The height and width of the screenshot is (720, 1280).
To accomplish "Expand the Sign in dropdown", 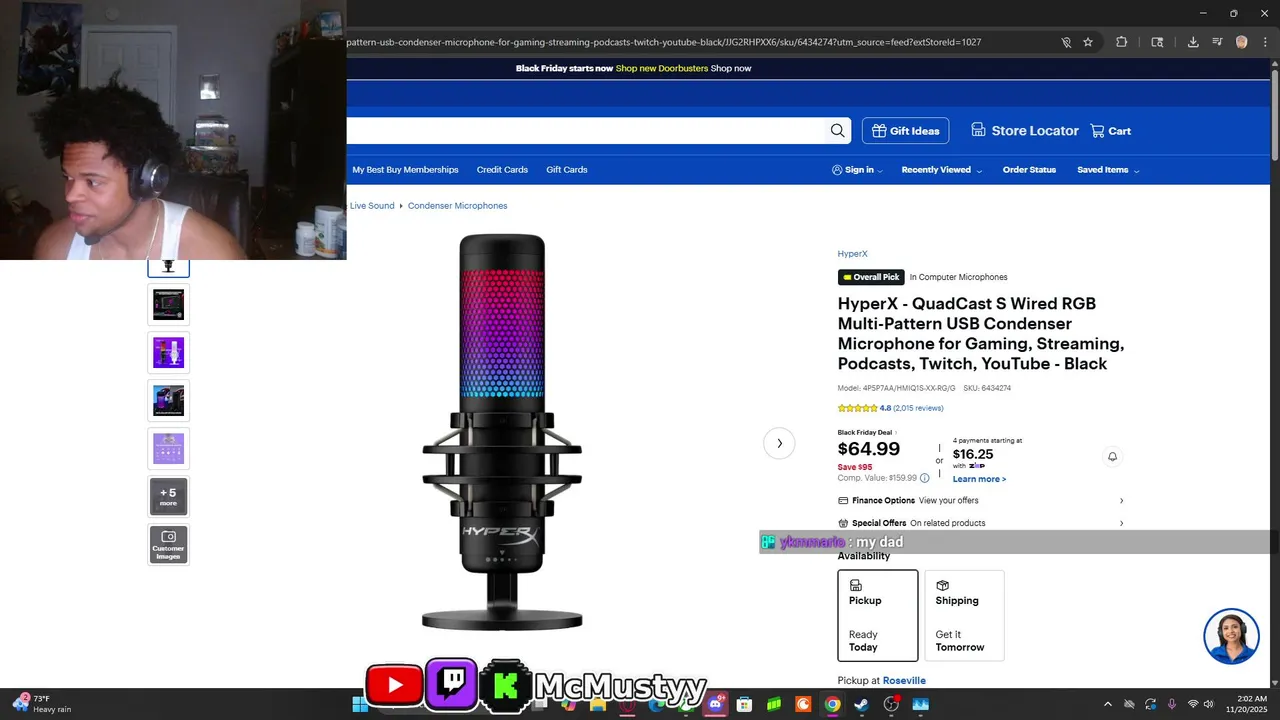I will click(857, 170).
